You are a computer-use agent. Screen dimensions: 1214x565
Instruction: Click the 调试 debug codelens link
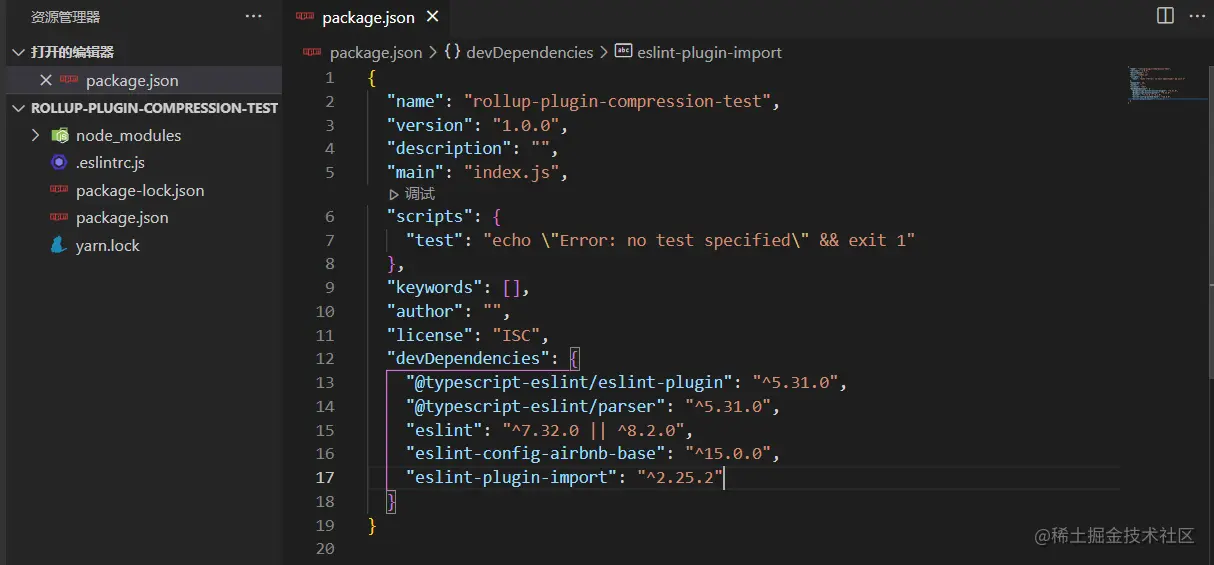[x=420, y=194]
